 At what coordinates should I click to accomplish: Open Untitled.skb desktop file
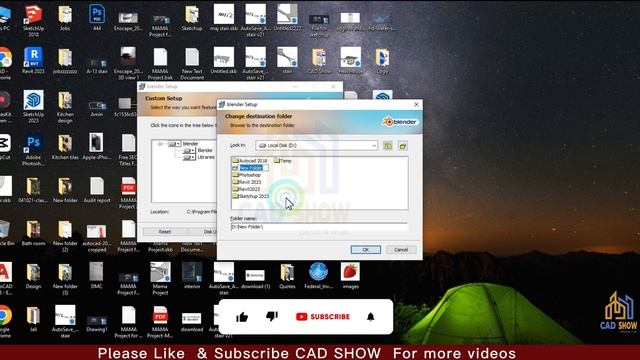tap(224, 60)
